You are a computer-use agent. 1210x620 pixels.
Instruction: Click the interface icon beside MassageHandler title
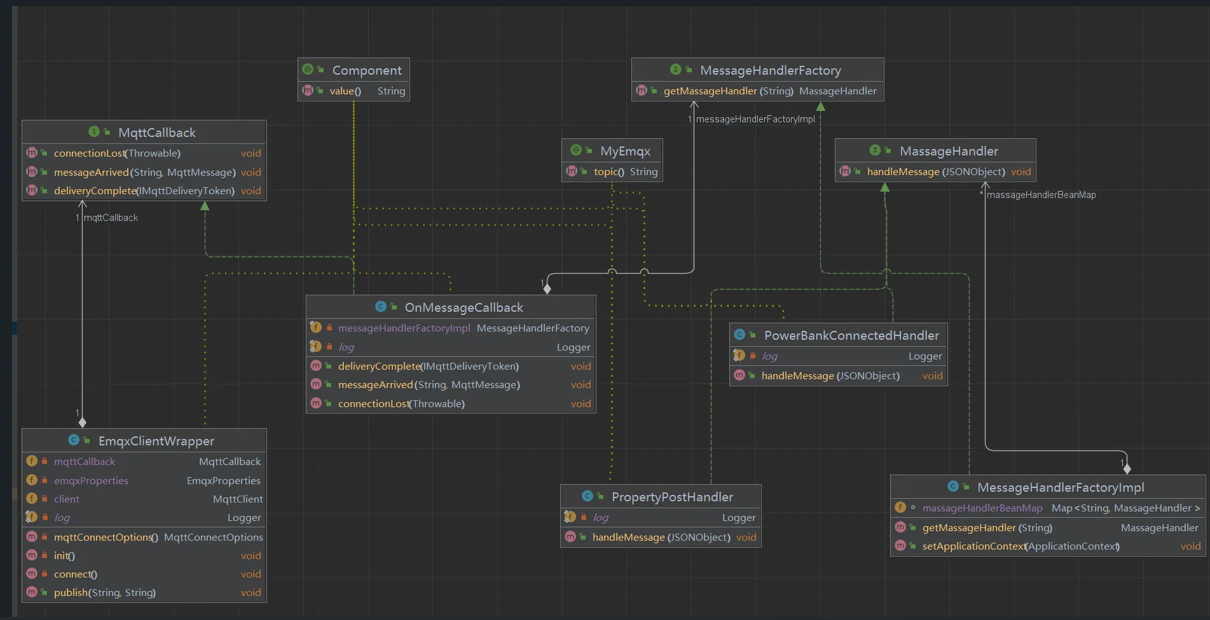point(875,151)
